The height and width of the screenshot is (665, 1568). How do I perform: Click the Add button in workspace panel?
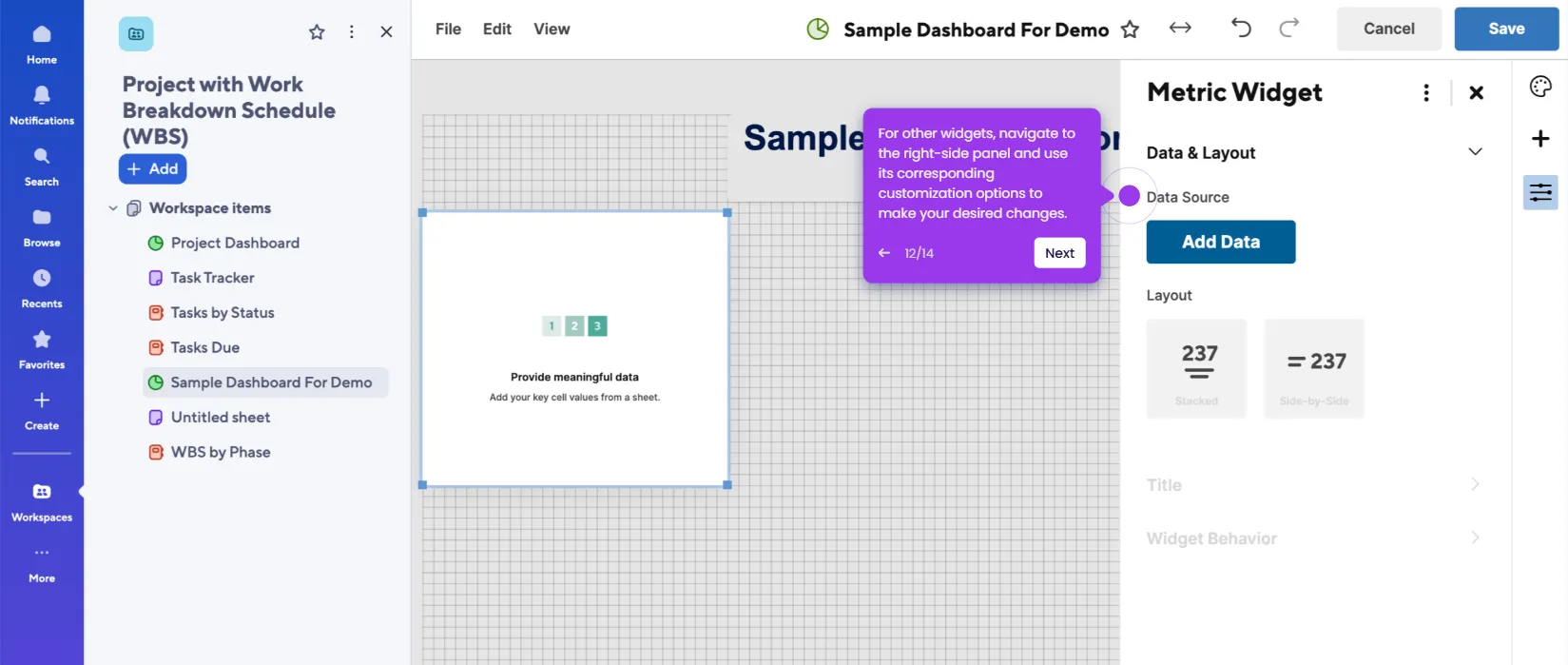(x=152, y=168)
